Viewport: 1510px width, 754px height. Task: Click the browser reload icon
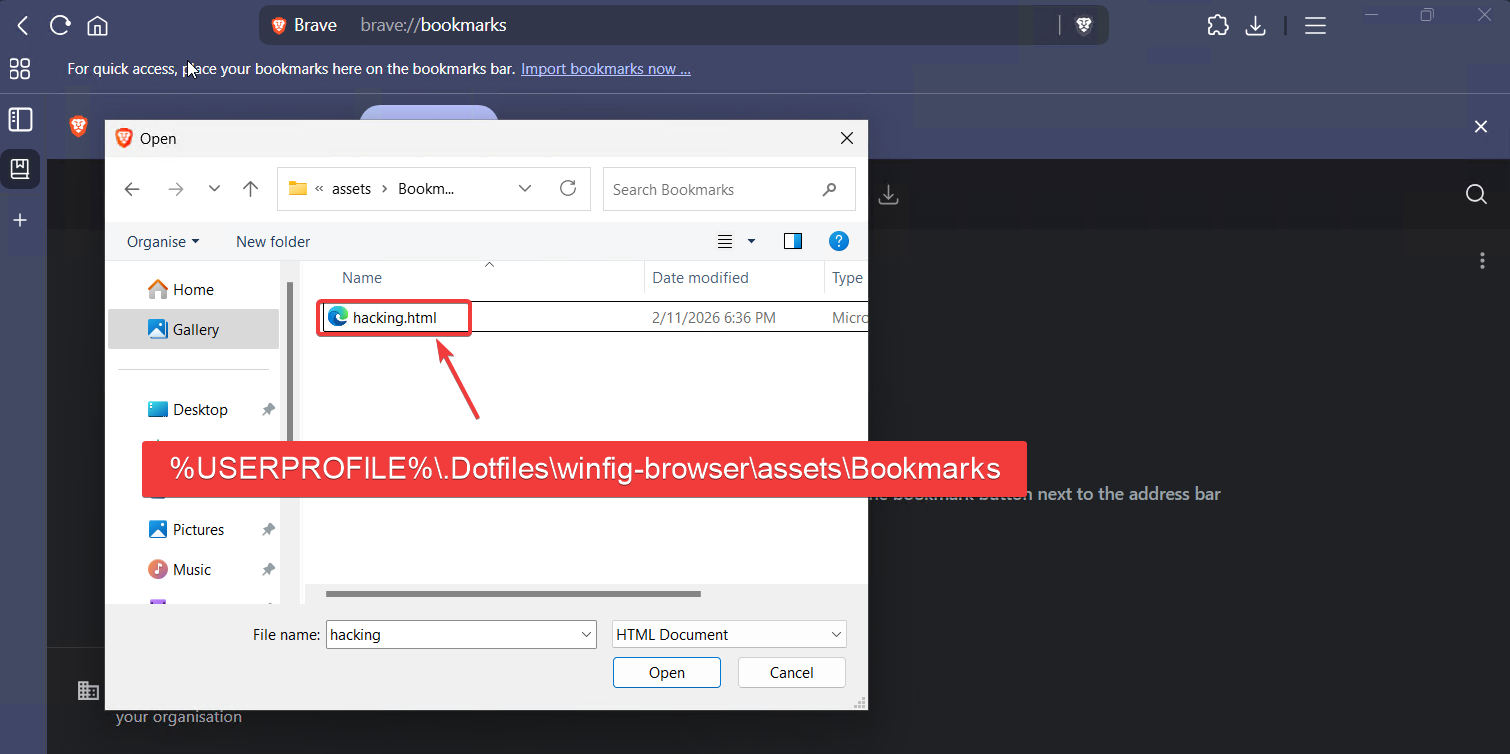click(60, 26)
